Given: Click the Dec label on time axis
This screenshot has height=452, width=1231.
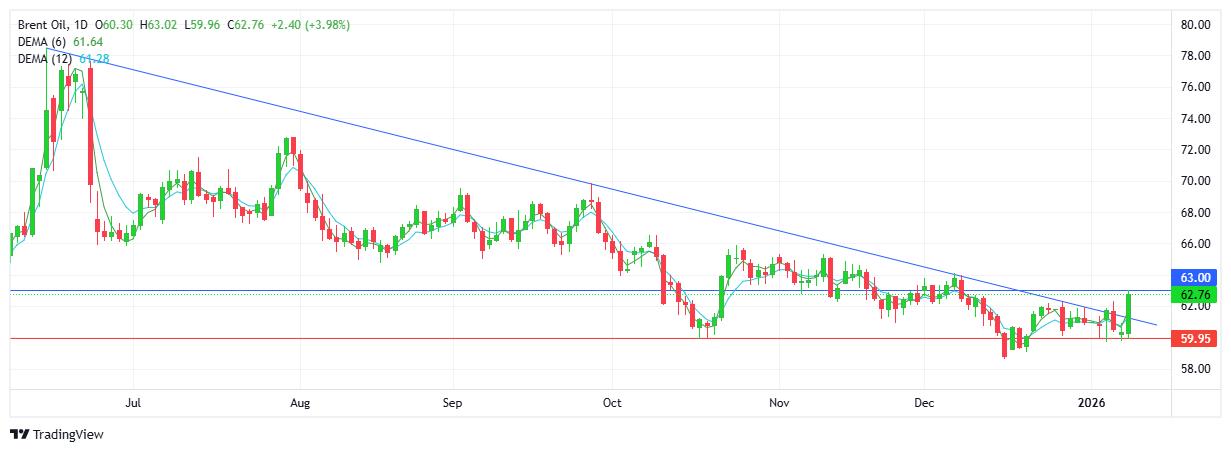Looking at the screenshot, I should click(923, 404).
